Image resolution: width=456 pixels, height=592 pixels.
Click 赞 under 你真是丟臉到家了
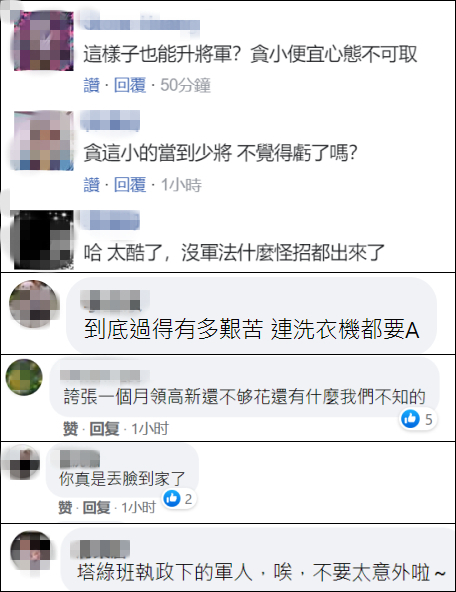point(65,507)
